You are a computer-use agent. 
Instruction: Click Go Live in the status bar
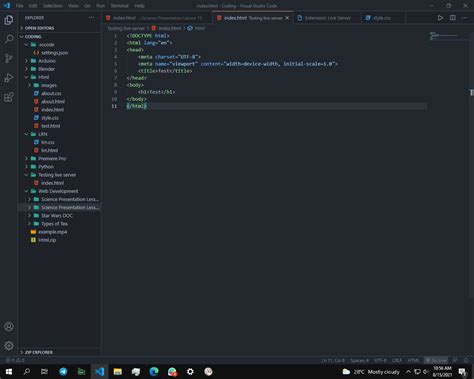pos(436,360)
